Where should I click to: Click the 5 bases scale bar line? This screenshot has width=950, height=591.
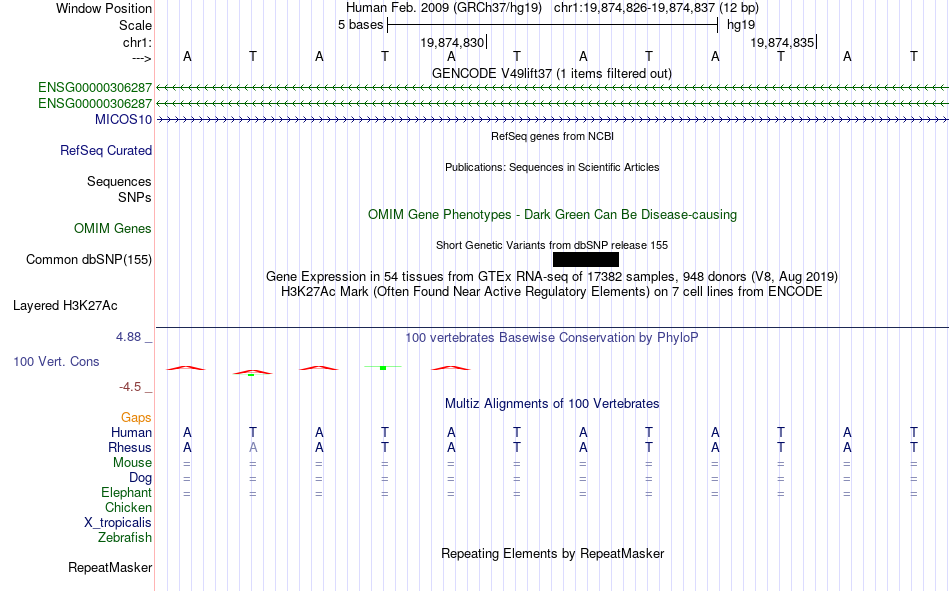pos(553,25)
